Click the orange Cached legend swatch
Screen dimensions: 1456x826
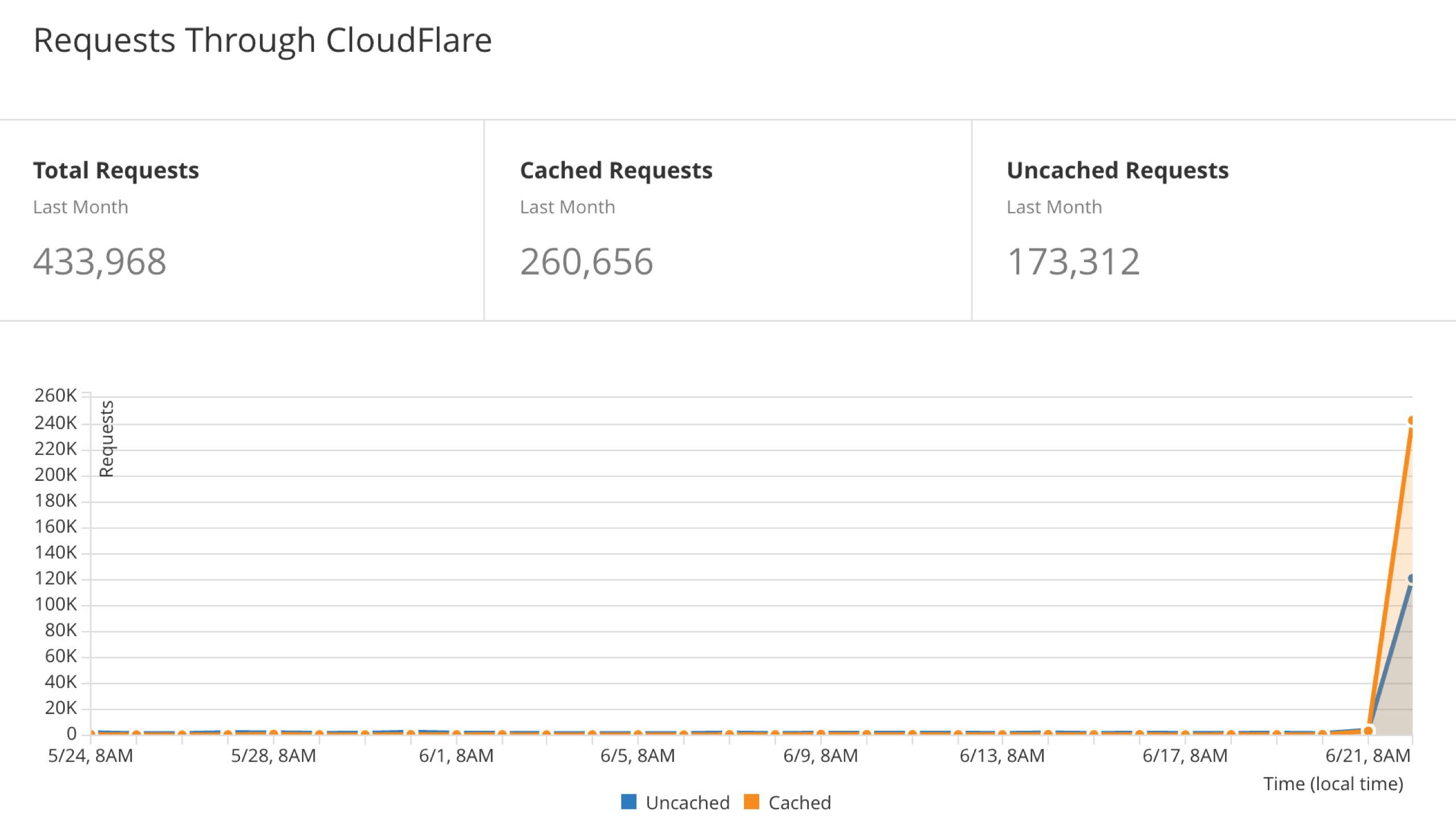(x=751, y=802)
